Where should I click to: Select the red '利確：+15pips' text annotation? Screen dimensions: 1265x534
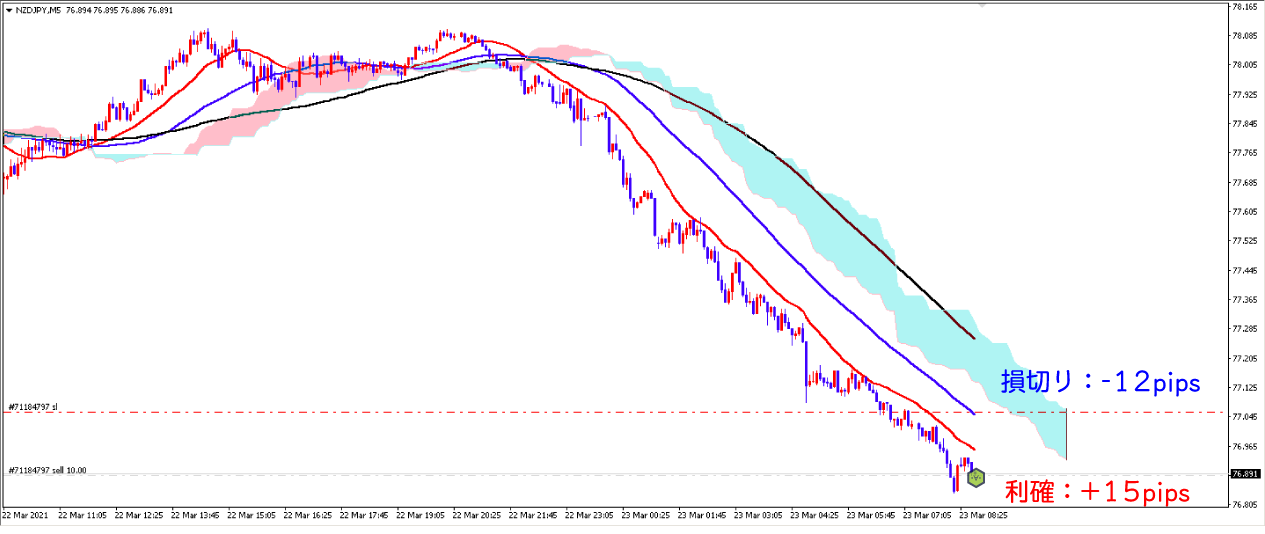(1097, 493)
